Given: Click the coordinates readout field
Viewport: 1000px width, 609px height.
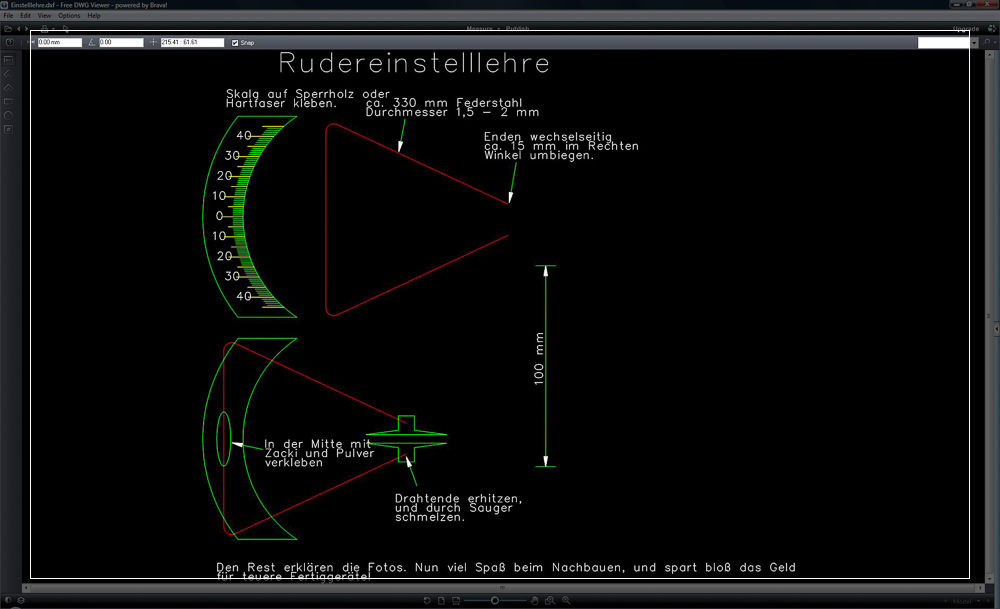Looking at the screenshot, I should 190,43.
